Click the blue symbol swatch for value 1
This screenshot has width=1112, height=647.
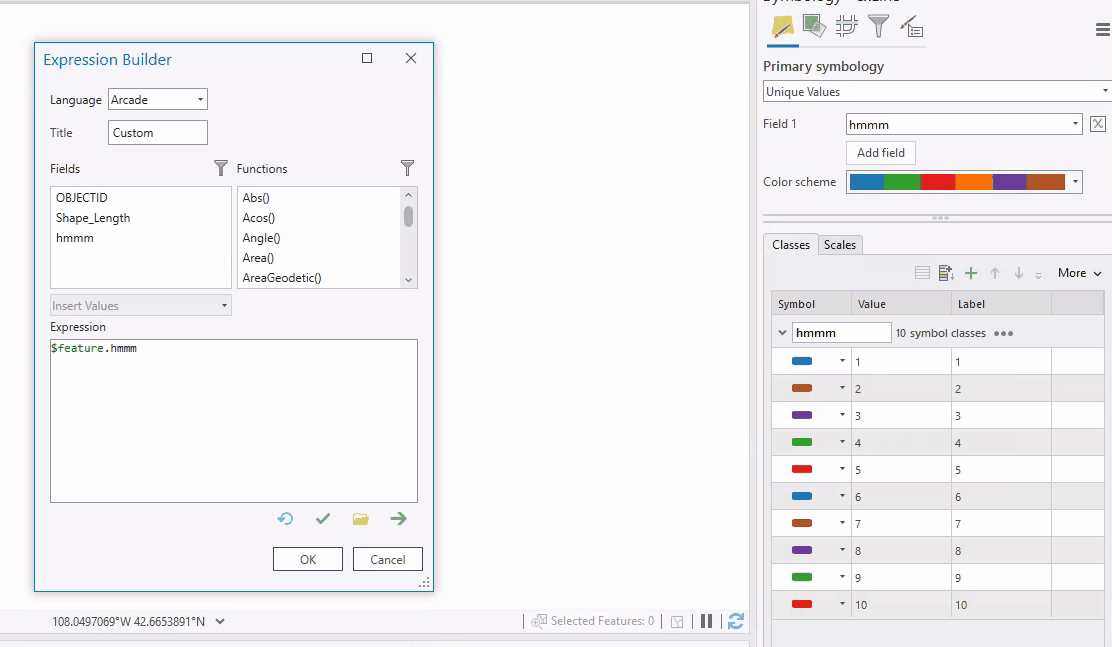(802, 361)
